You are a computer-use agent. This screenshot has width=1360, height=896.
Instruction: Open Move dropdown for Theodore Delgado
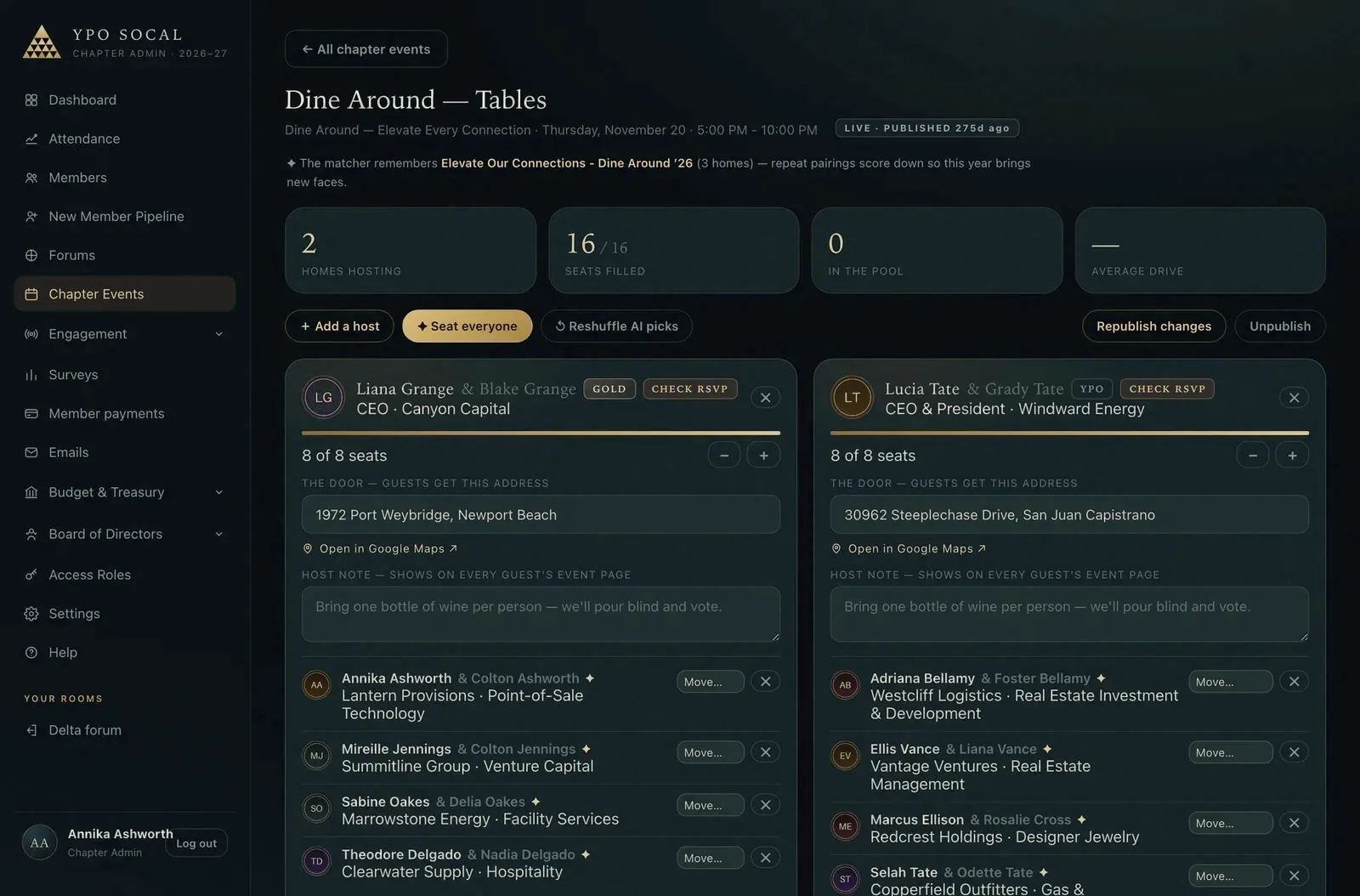click(711, 858)
